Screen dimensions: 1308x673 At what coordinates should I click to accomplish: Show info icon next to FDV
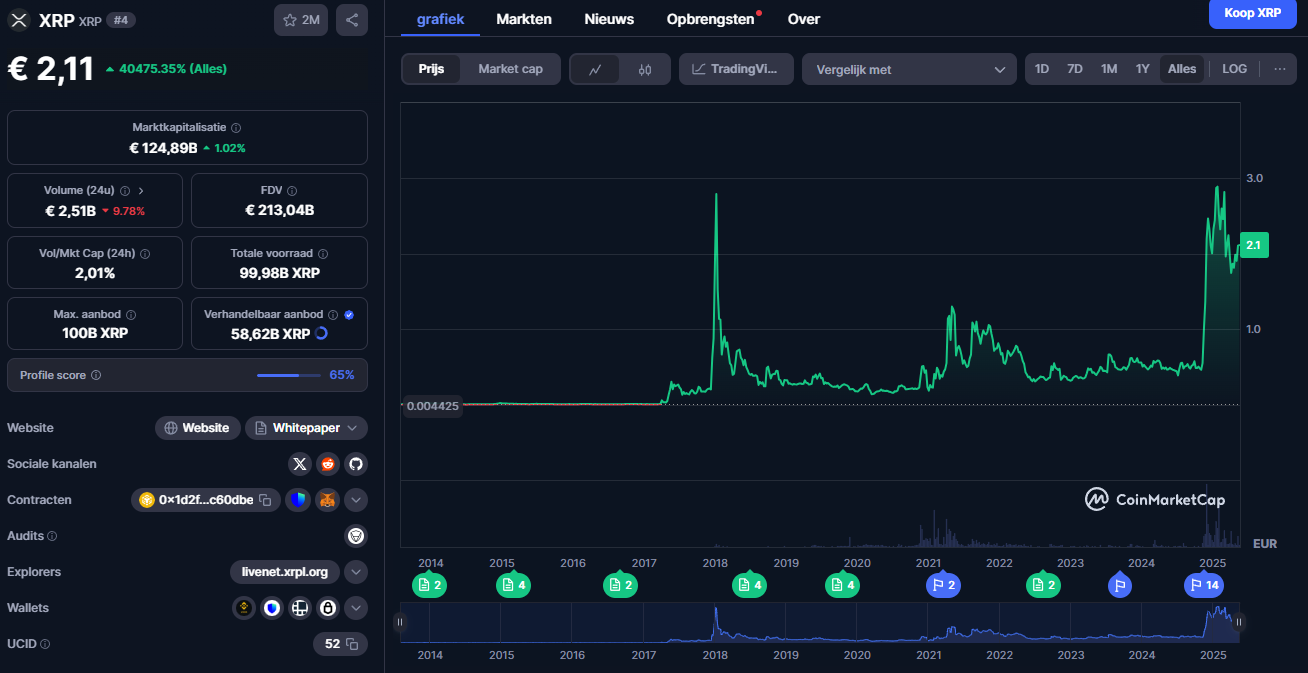292,190
